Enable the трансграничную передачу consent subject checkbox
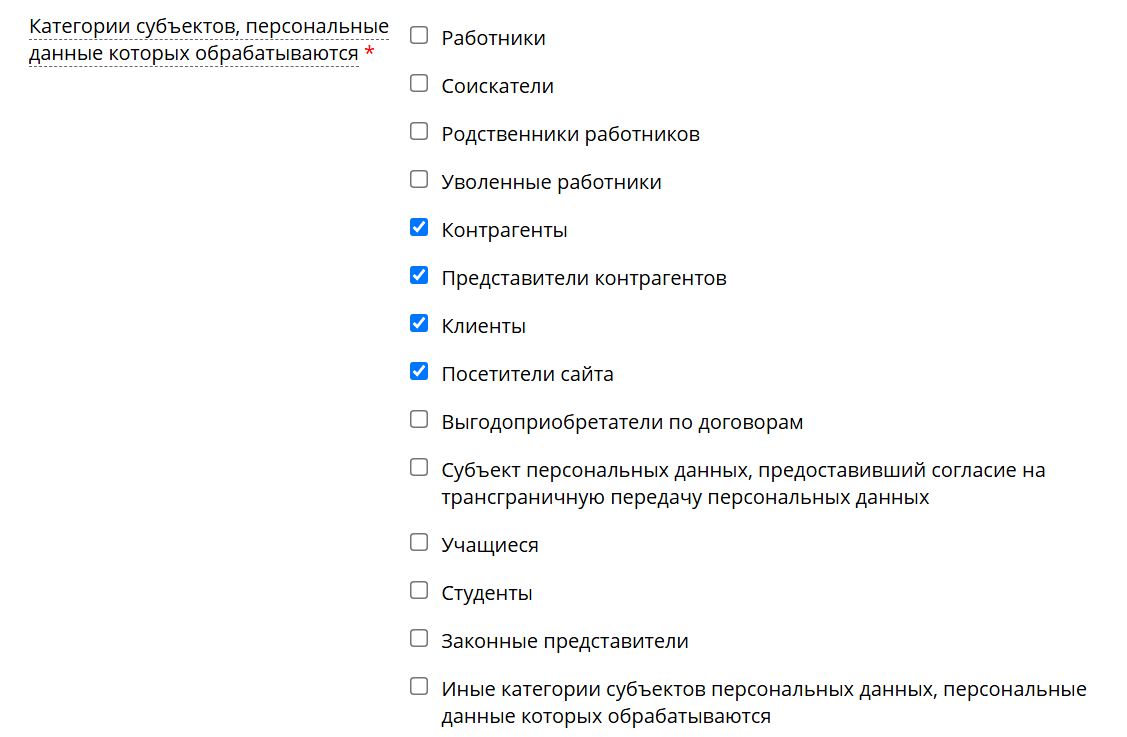Screen dimensions: 1127x737 click(x=418, y=466)
